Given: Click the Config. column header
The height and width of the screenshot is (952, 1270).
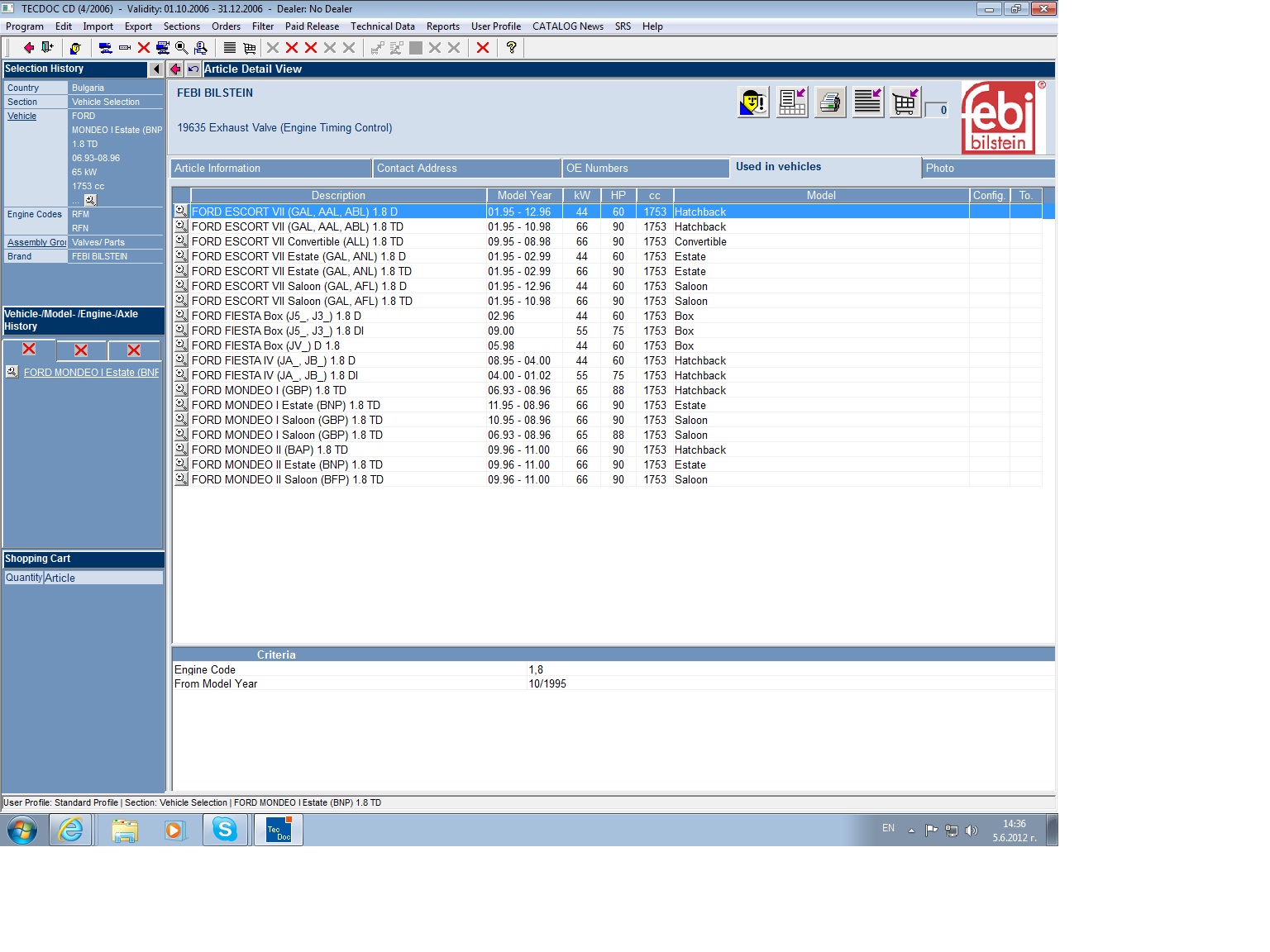Looking at the screenshot, I should [x=989, y=196].
